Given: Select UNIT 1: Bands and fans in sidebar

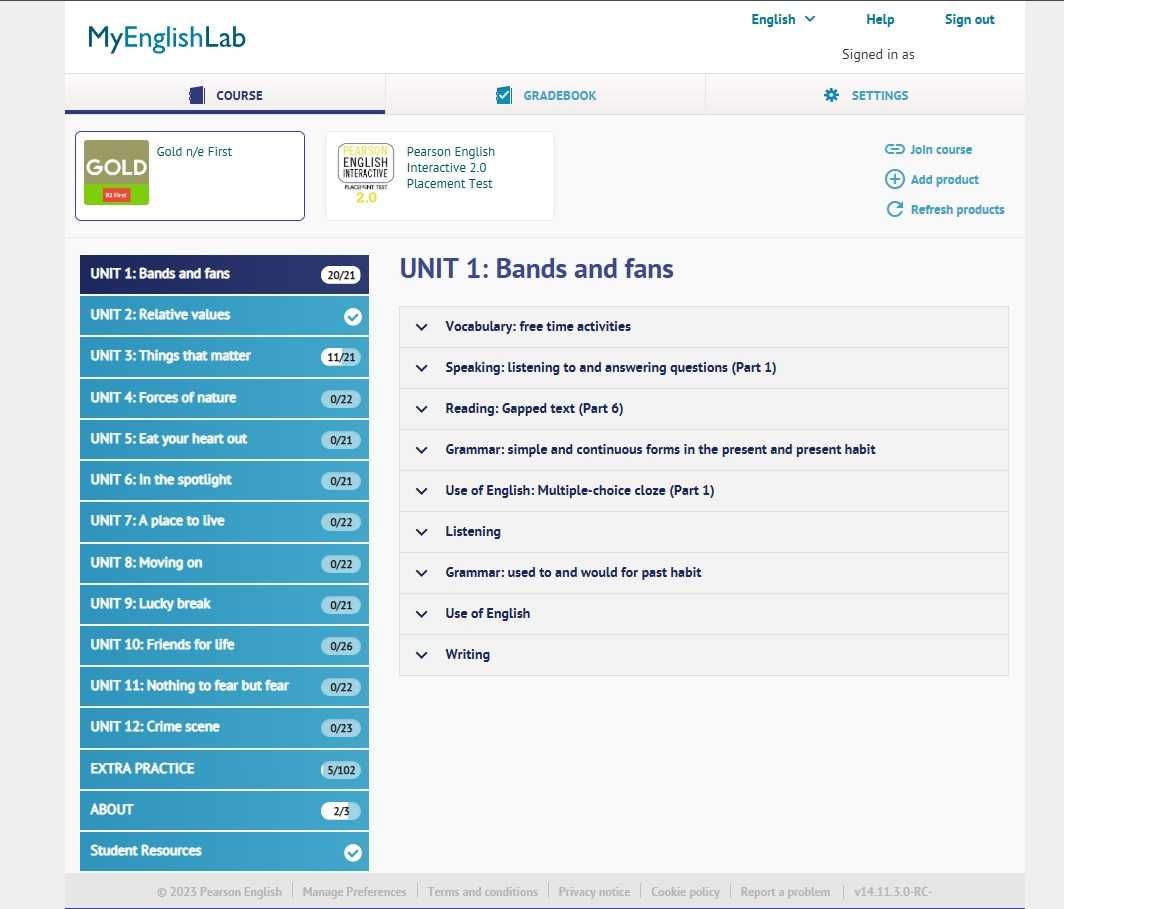Looking at the screenshot, I should [224, 274].
